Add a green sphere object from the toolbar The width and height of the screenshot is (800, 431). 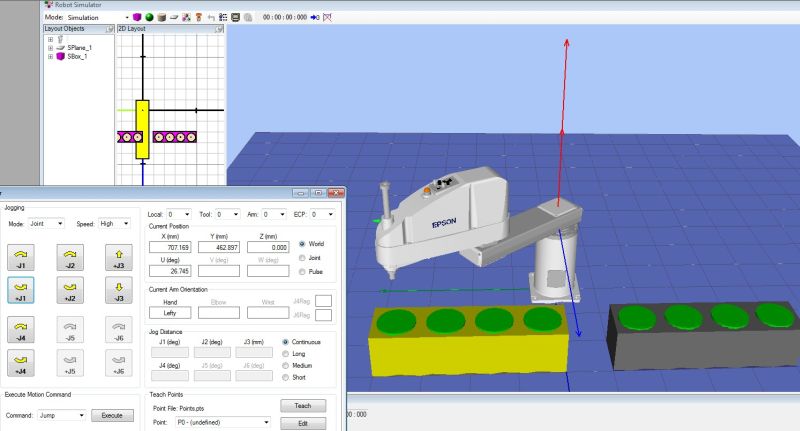(x=149, y=17)
